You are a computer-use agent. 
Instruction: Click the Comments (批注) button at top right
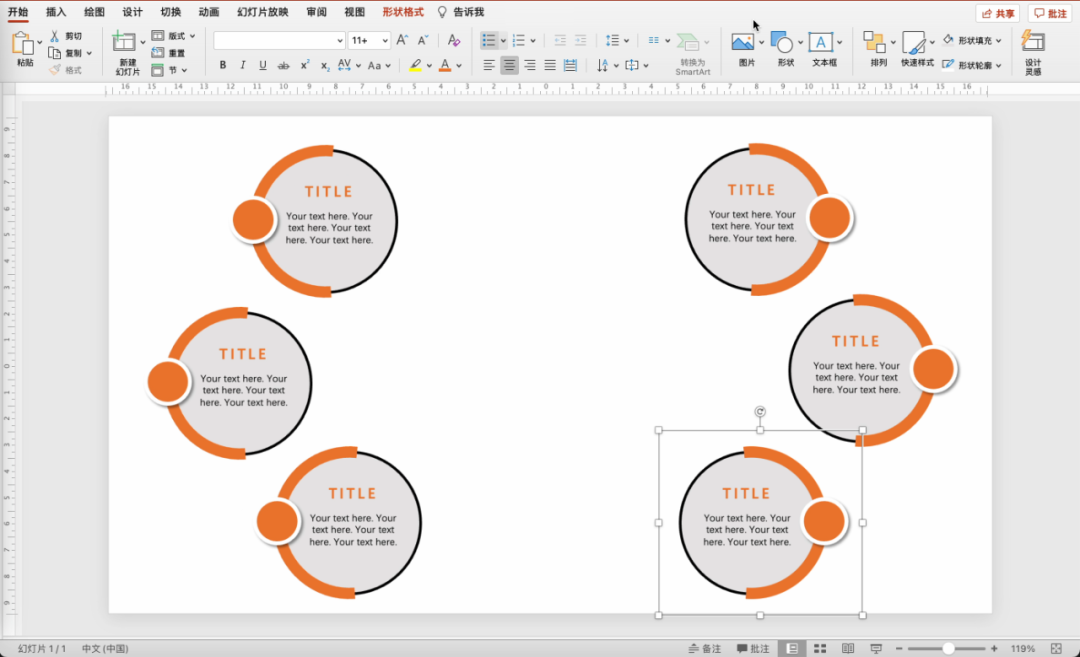point(1050,13)
